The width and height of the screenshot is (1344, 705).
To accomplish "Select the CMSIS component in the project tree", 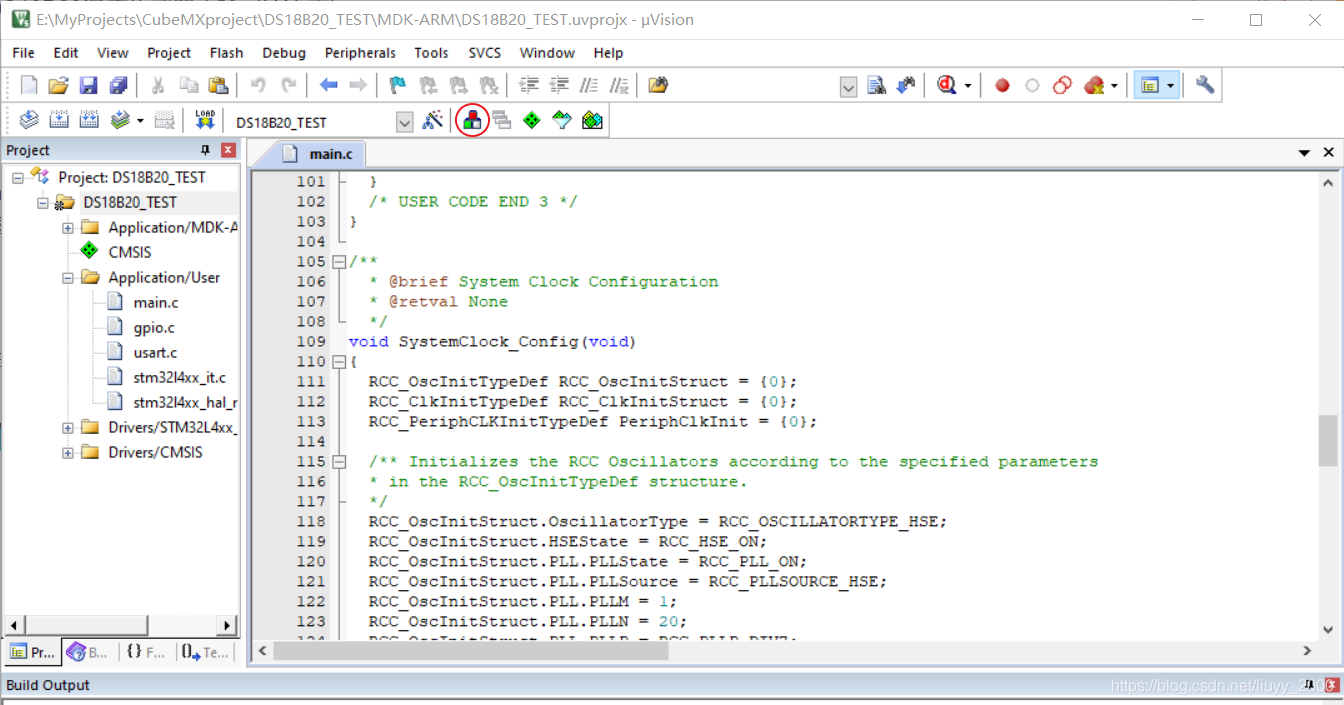I will (x=130, y=252).
